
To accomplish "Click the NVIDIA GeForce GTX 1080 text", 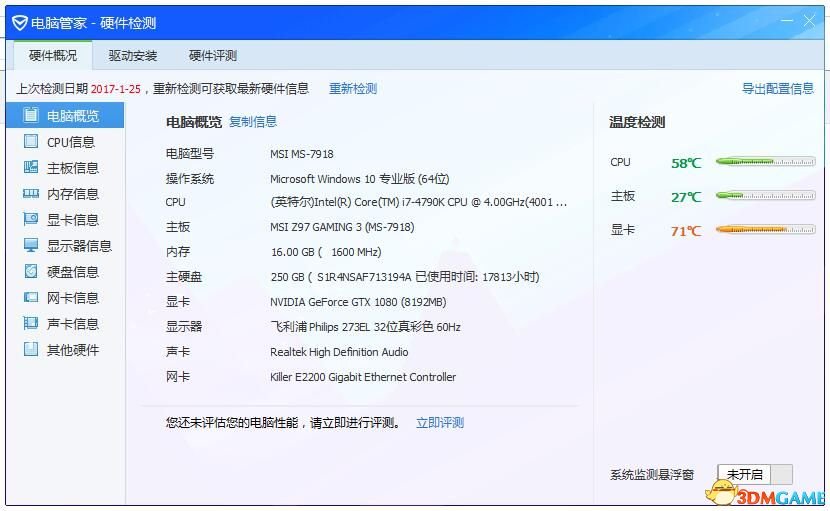I will 358,302.
